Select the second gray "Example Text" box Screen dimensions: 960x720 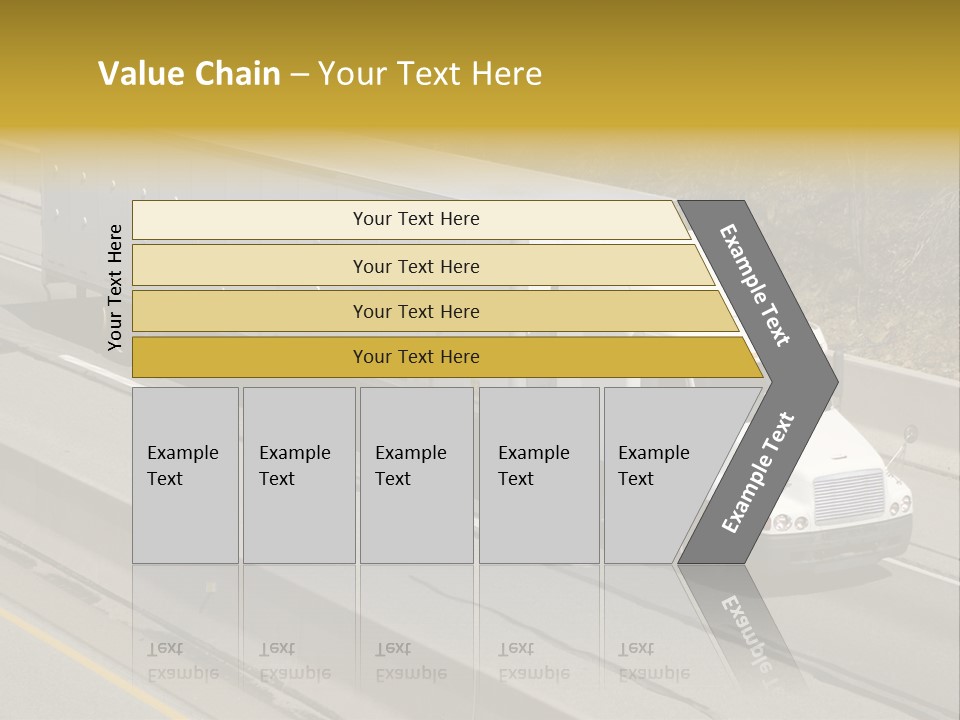298,475
